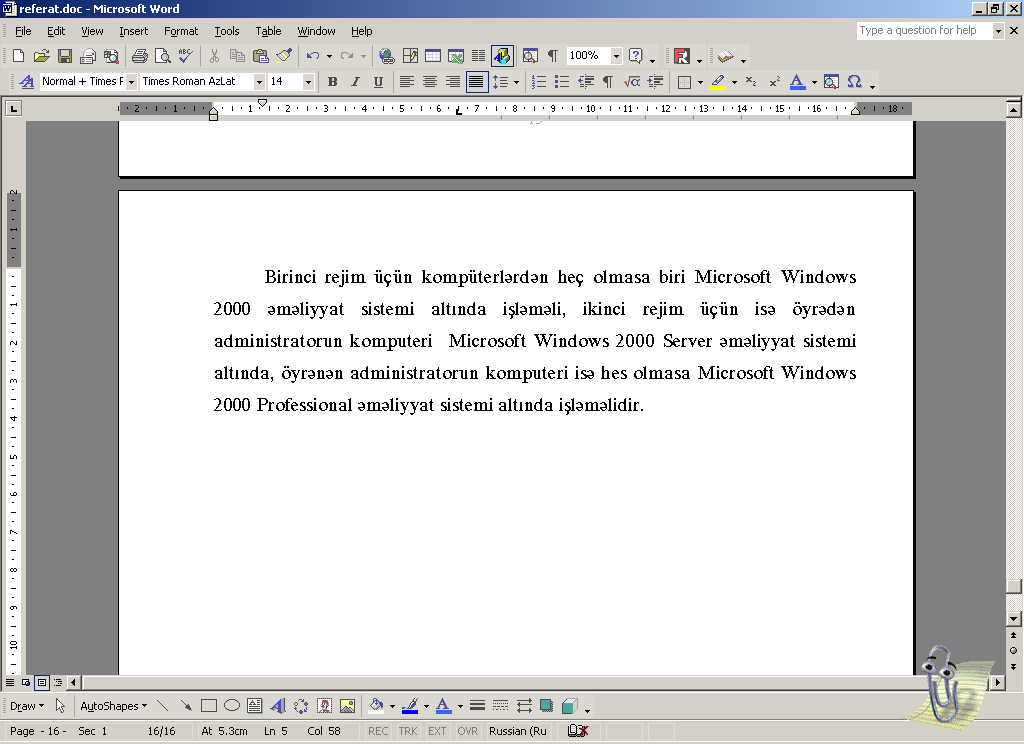Run Spelling and Grammar check

185,56
